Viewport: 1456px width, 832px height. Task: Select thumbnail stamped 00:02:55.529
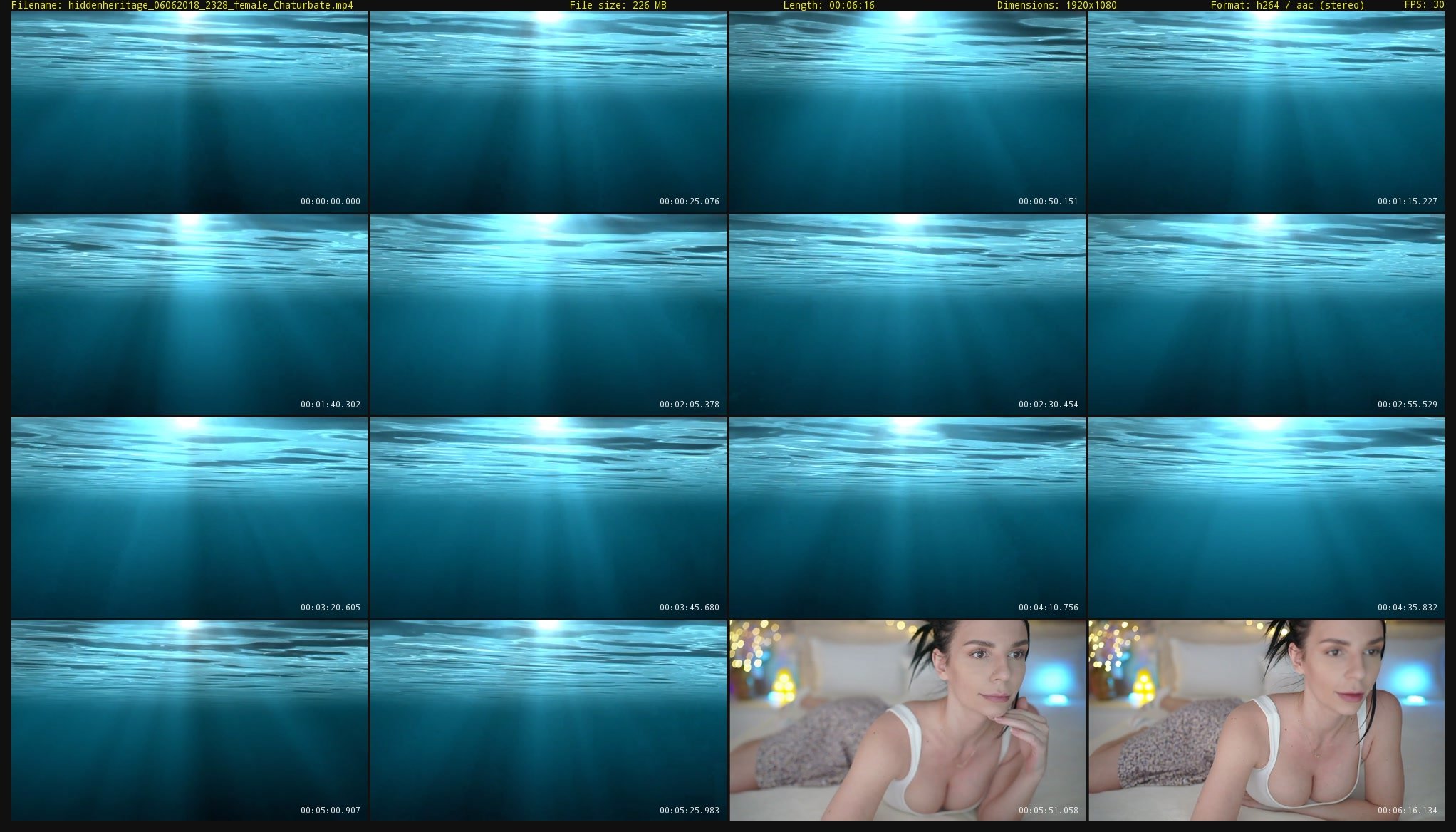[x=1267, y=315]
